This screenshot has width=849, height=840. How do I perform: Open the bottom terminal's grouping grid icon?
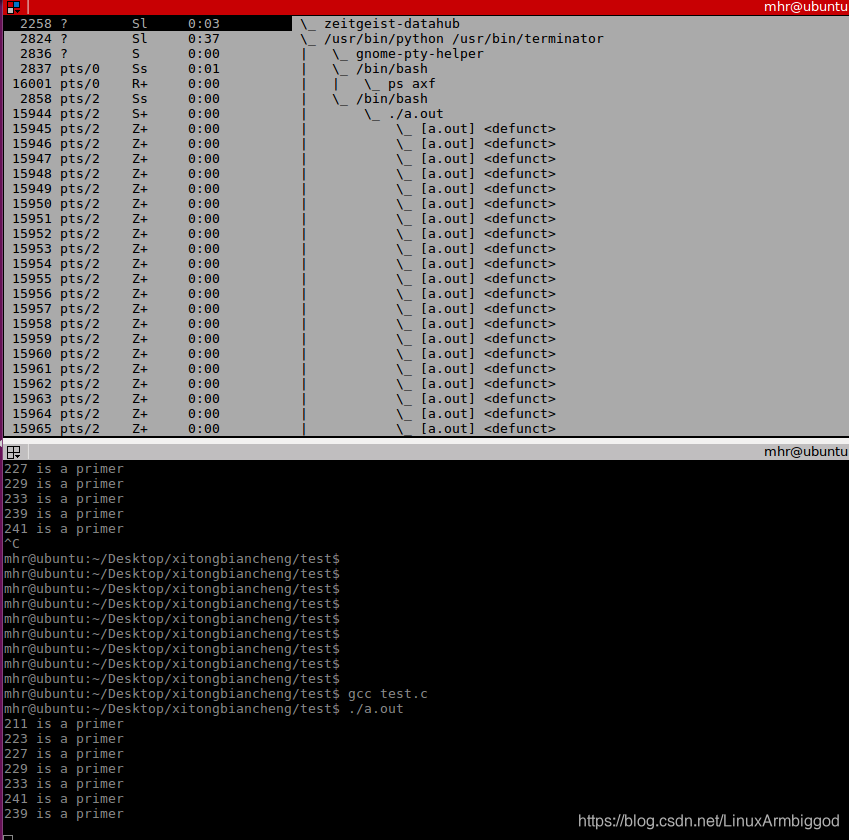tap(13, 452)
